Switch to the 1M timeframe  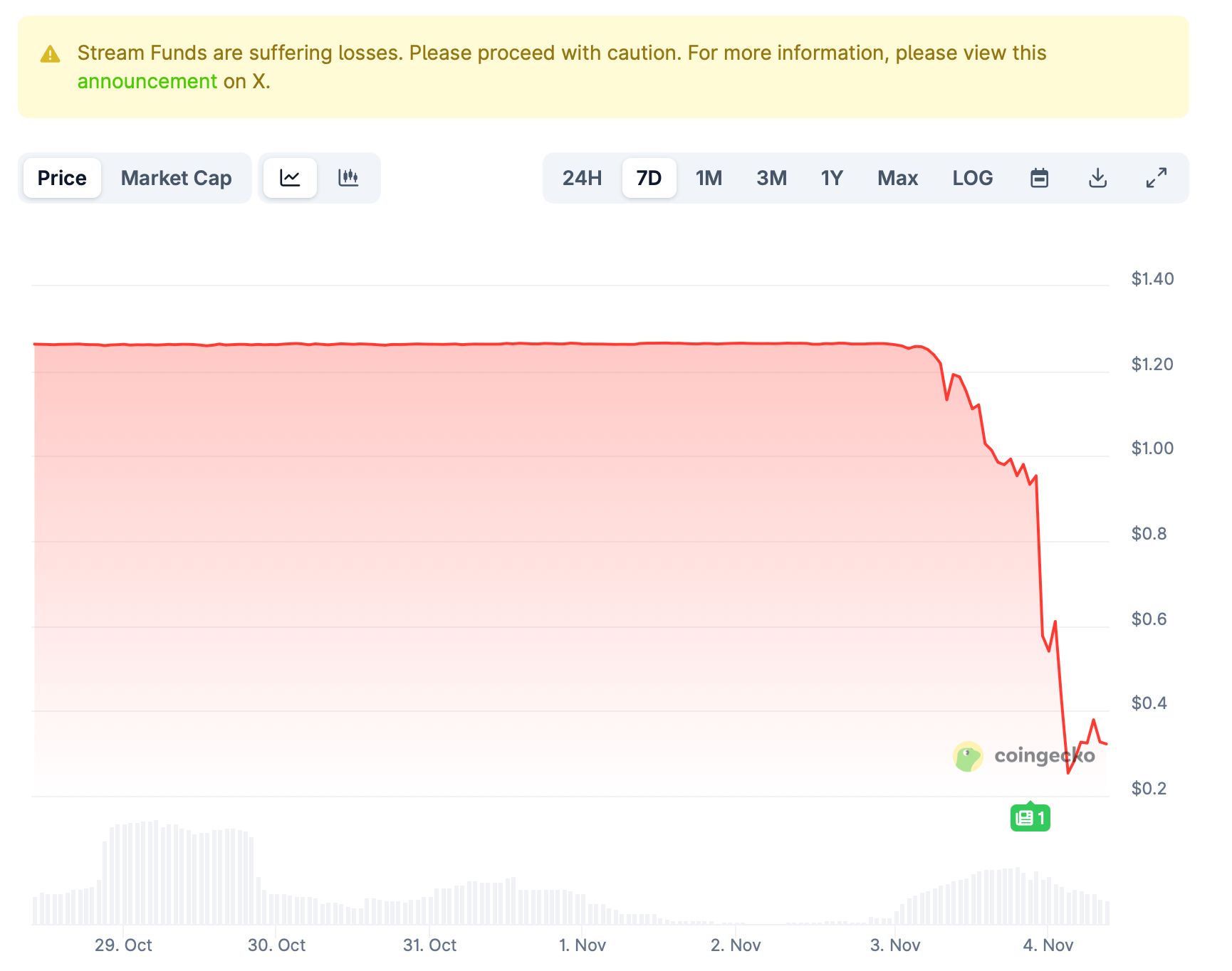pos(709,178)
